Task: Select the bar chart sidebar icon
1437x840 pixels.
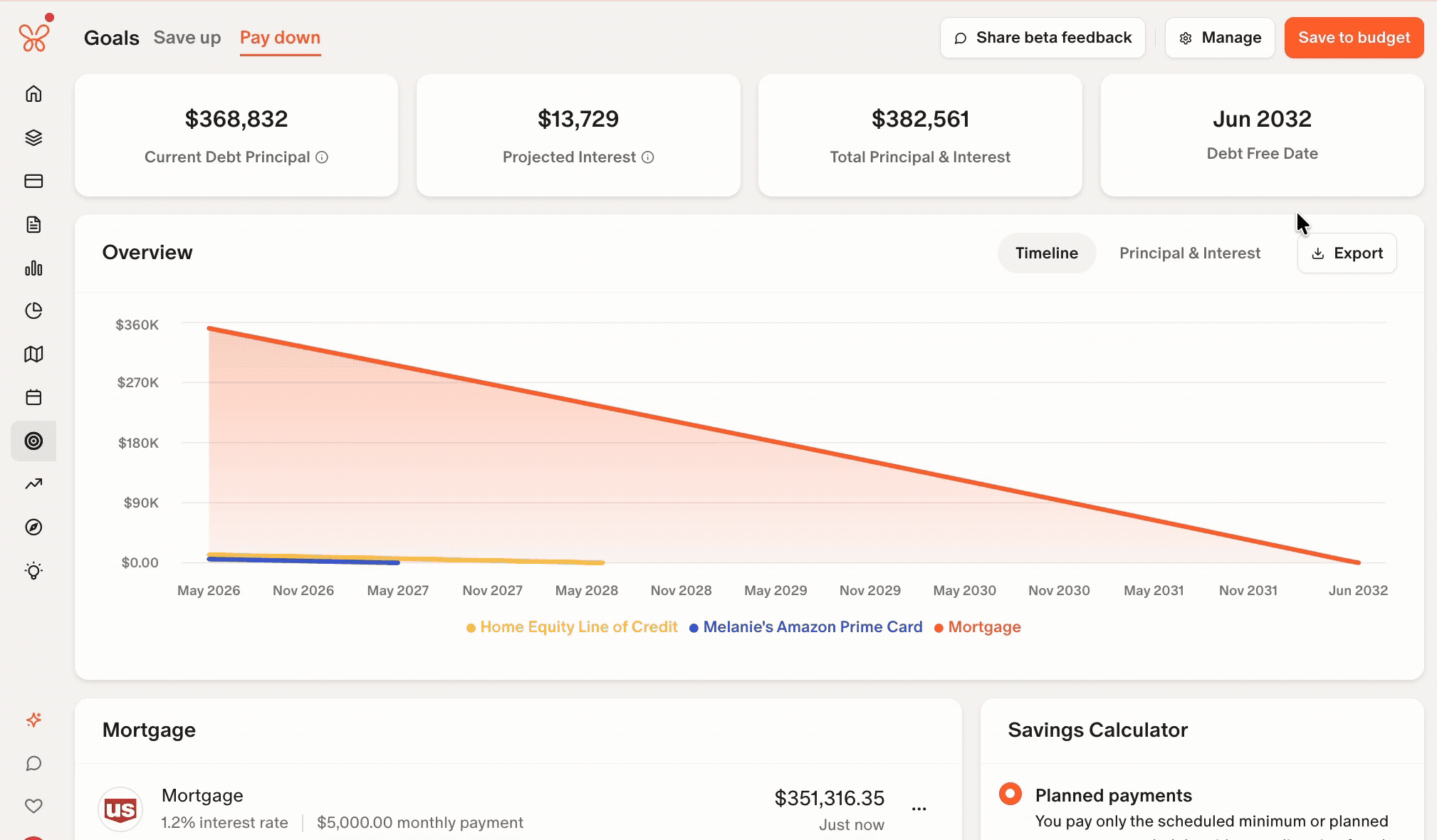Action: tap(33, 268)
